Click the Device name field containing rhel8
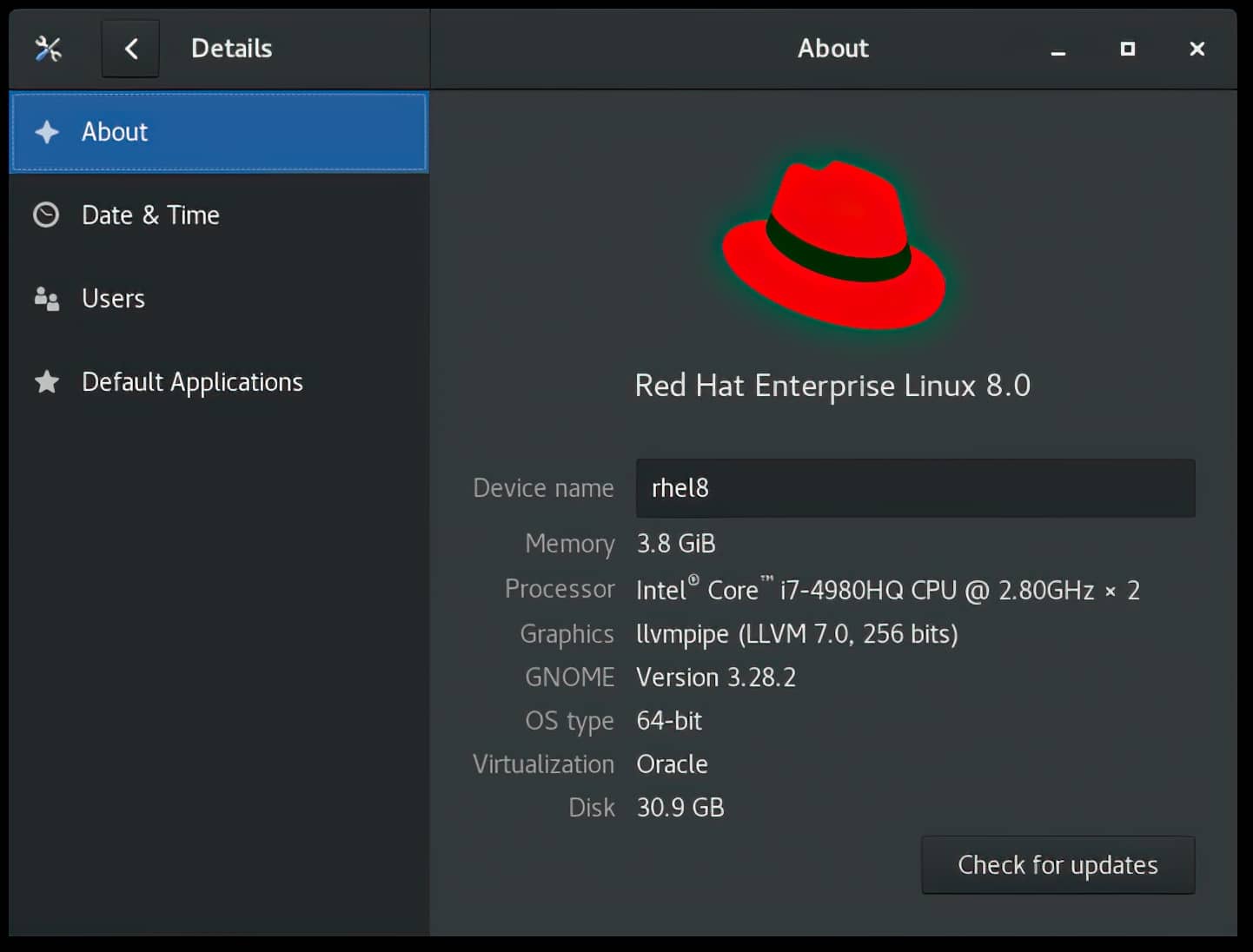The image size is (1253, 952). click(915, 488)
